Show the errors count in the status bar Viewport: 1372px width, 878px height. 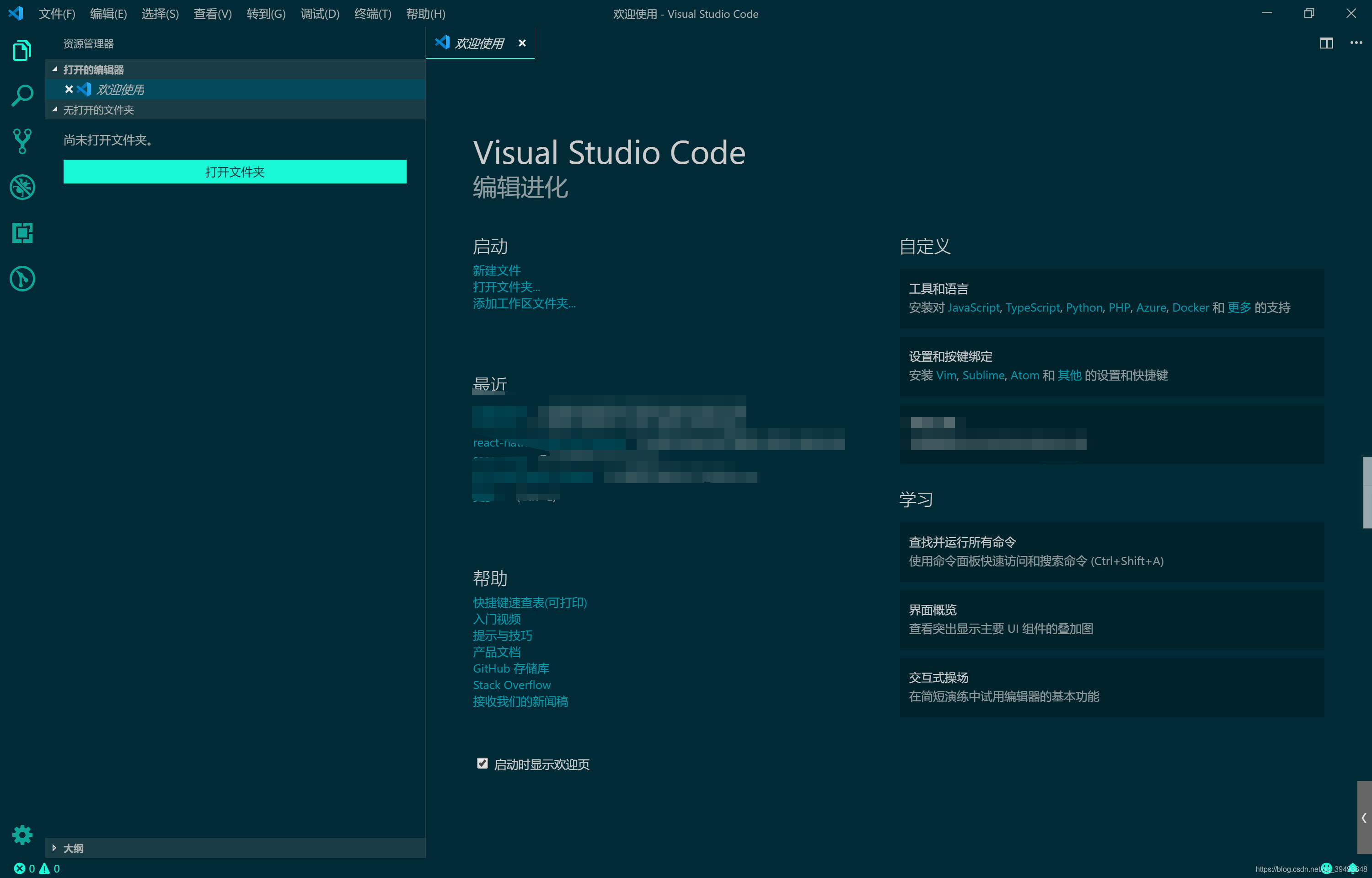25,868
